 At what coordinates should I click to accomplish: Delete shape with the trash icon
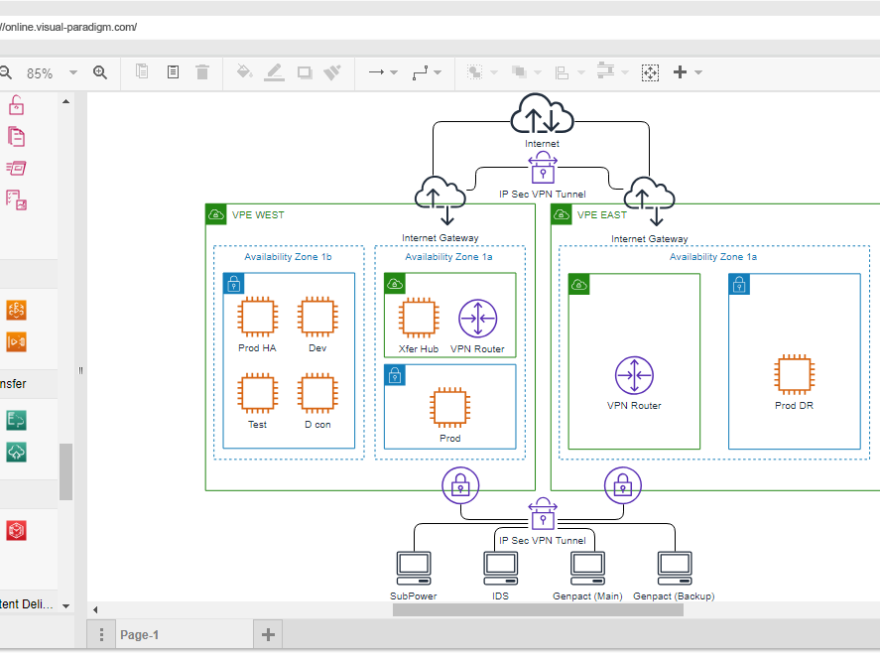(x=202, y=72)
